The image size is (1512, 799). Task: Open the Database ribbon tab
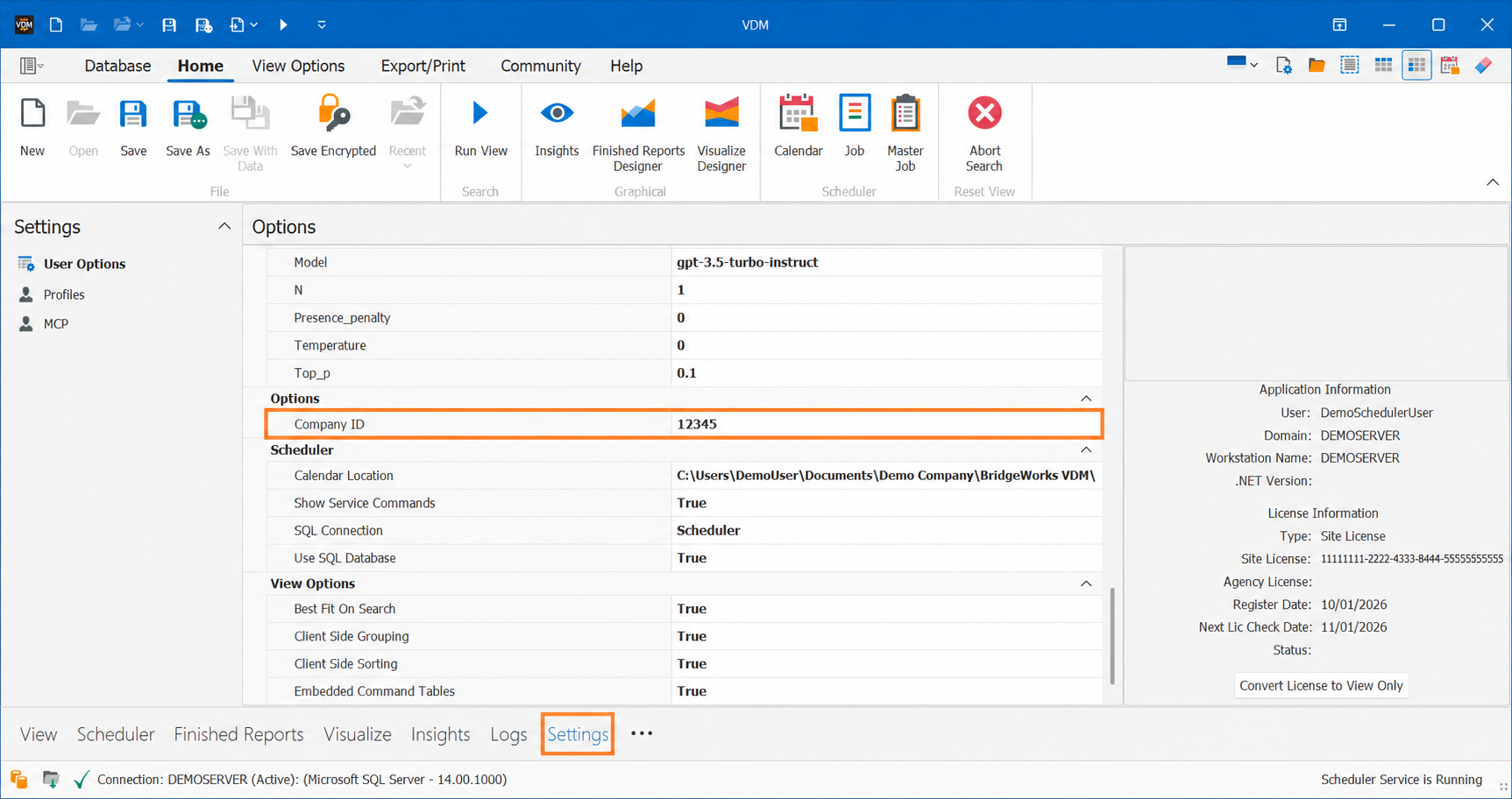point(117,66)
